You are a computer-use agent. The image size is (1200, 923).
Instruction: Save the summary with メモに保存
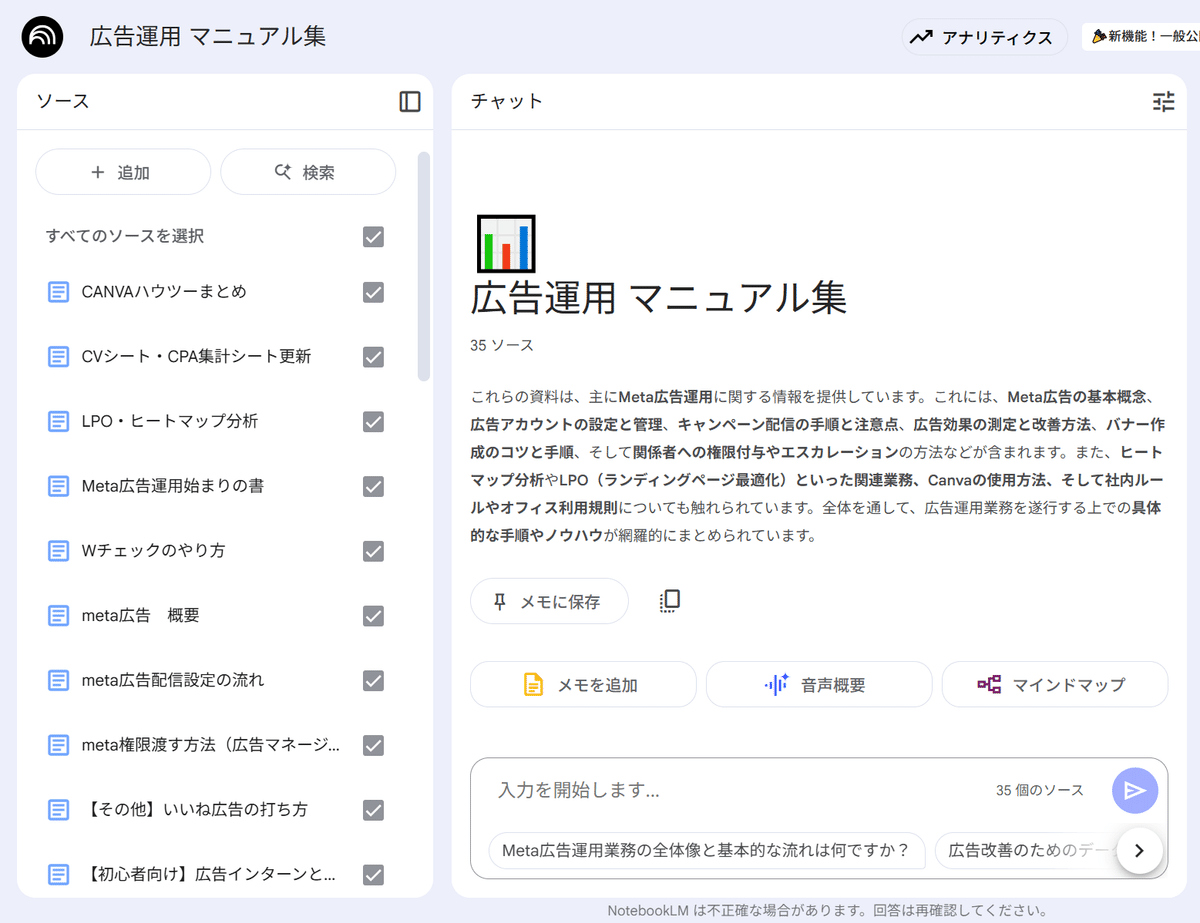point(549,600)
